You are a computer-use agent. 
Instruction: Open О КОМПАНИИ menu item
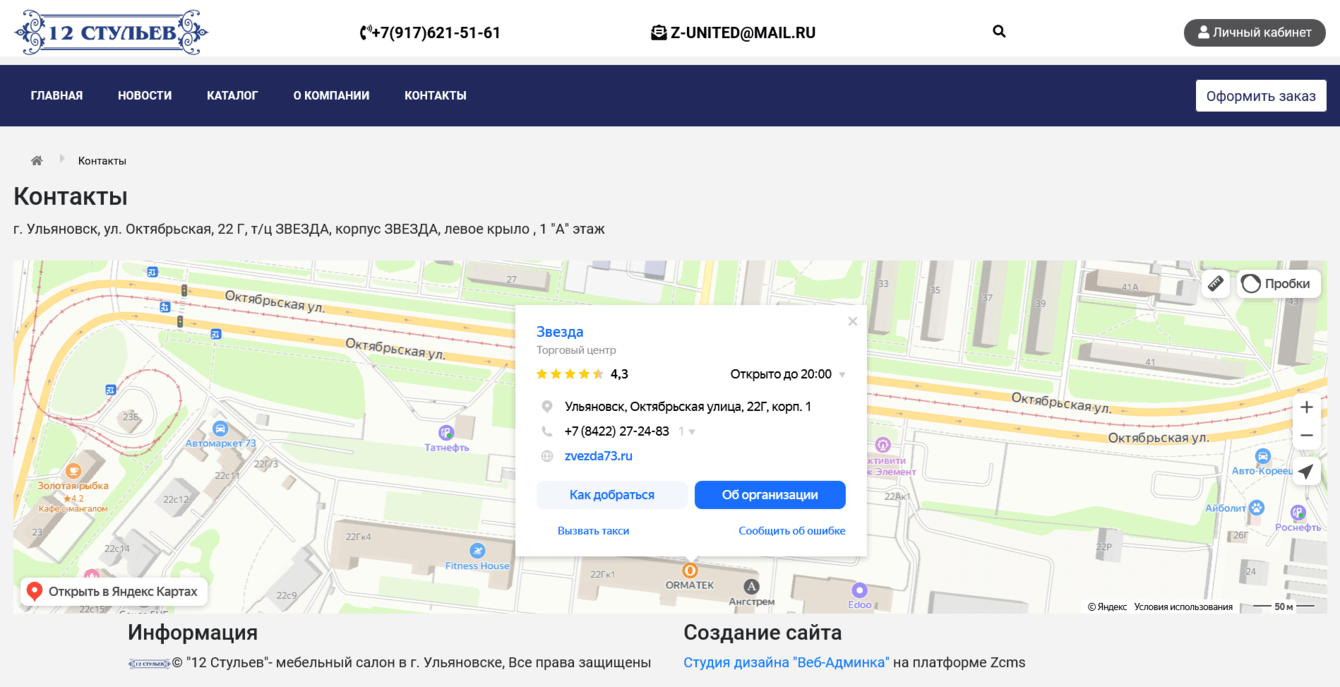(x=331, y=96)
